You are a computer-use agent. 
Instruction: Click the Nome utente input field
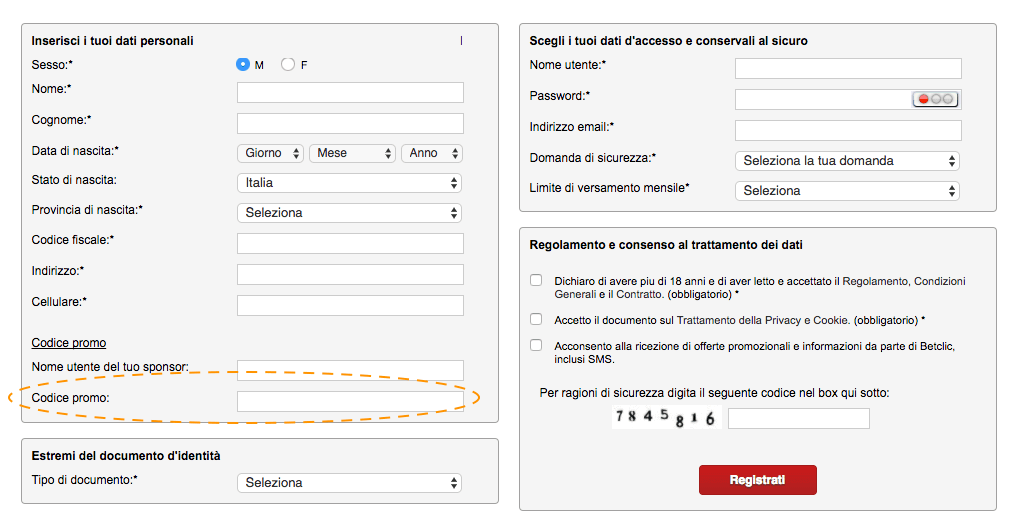tap(848, 69)
